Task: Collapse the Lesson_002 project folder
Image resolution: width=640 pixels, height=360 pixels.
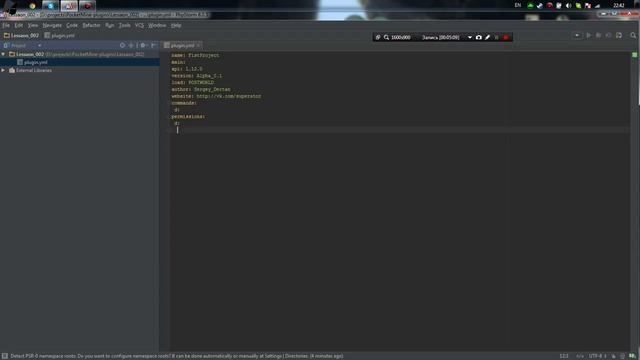Action: 3,54
